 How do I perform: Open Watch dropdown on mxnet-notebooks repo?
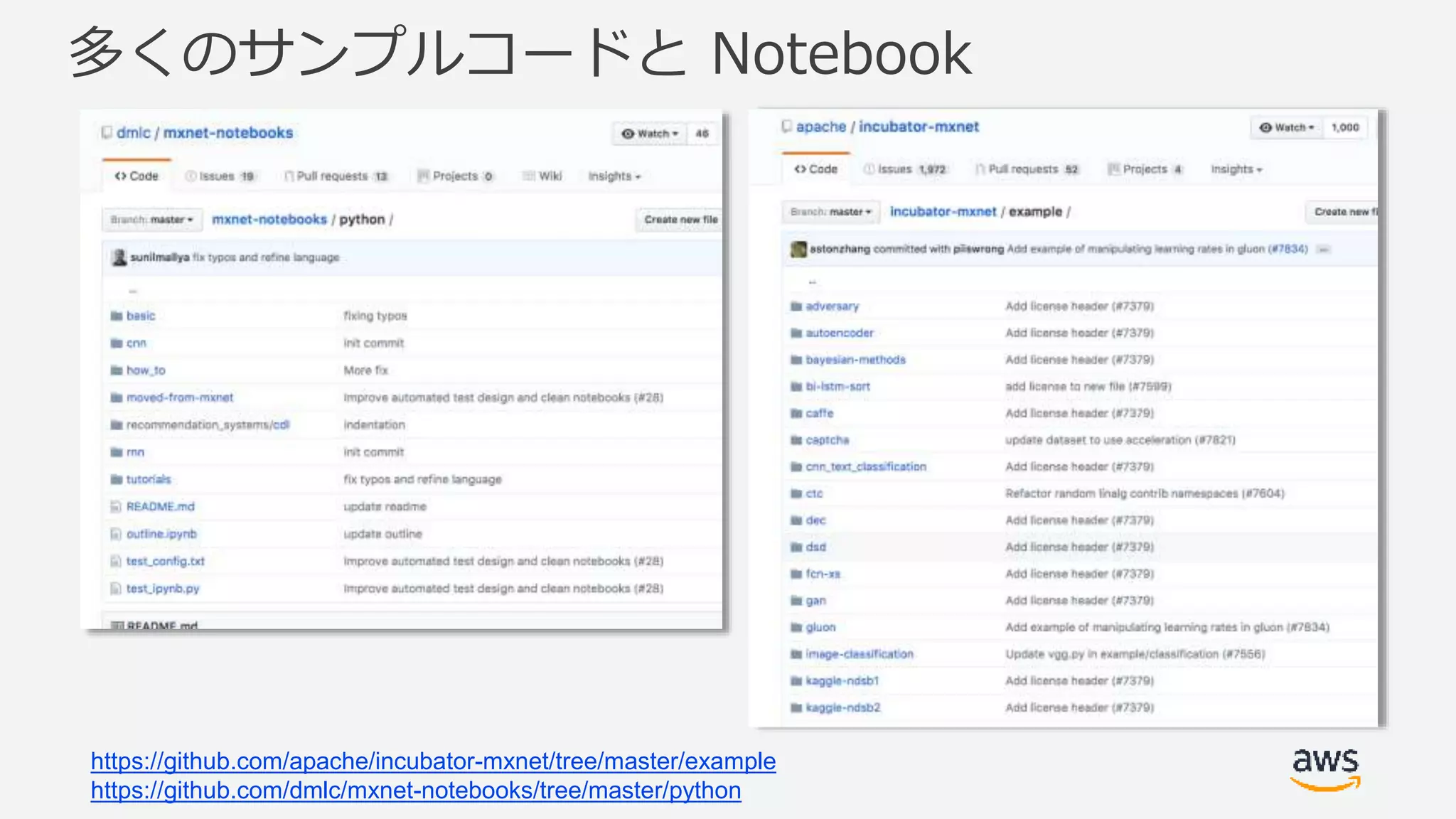pyautogui.click(x=650, y=134)
